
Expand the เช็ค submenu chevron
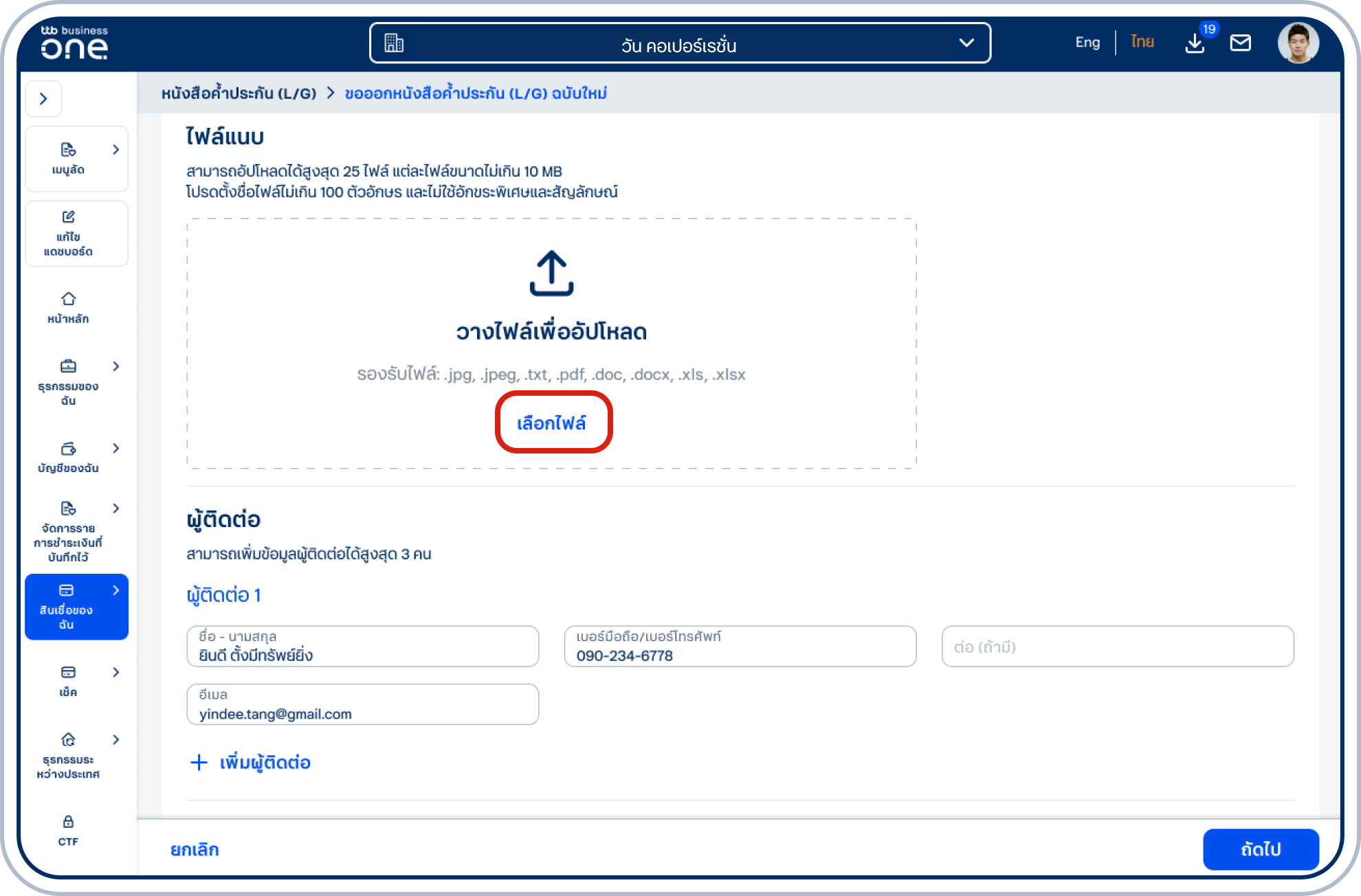[x=115, y=672]
